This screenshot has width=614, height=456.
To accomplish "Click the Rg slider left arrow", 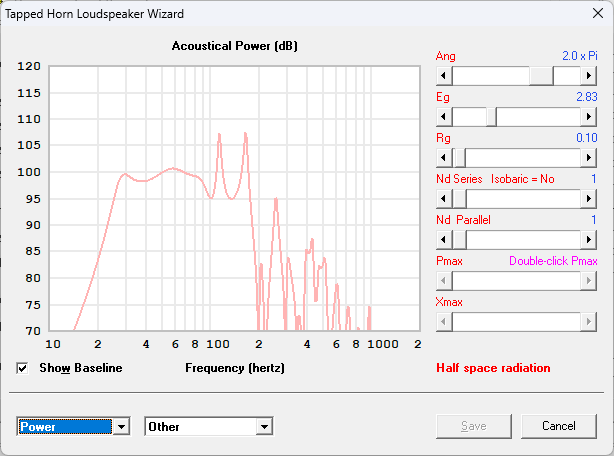I will pyautogui.click(x=444, y=158).
